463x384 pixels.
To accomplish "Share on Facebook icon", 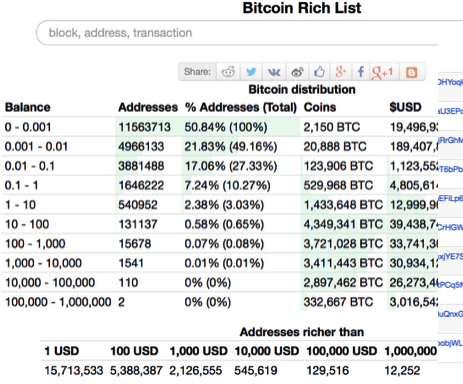I will 361,72.
